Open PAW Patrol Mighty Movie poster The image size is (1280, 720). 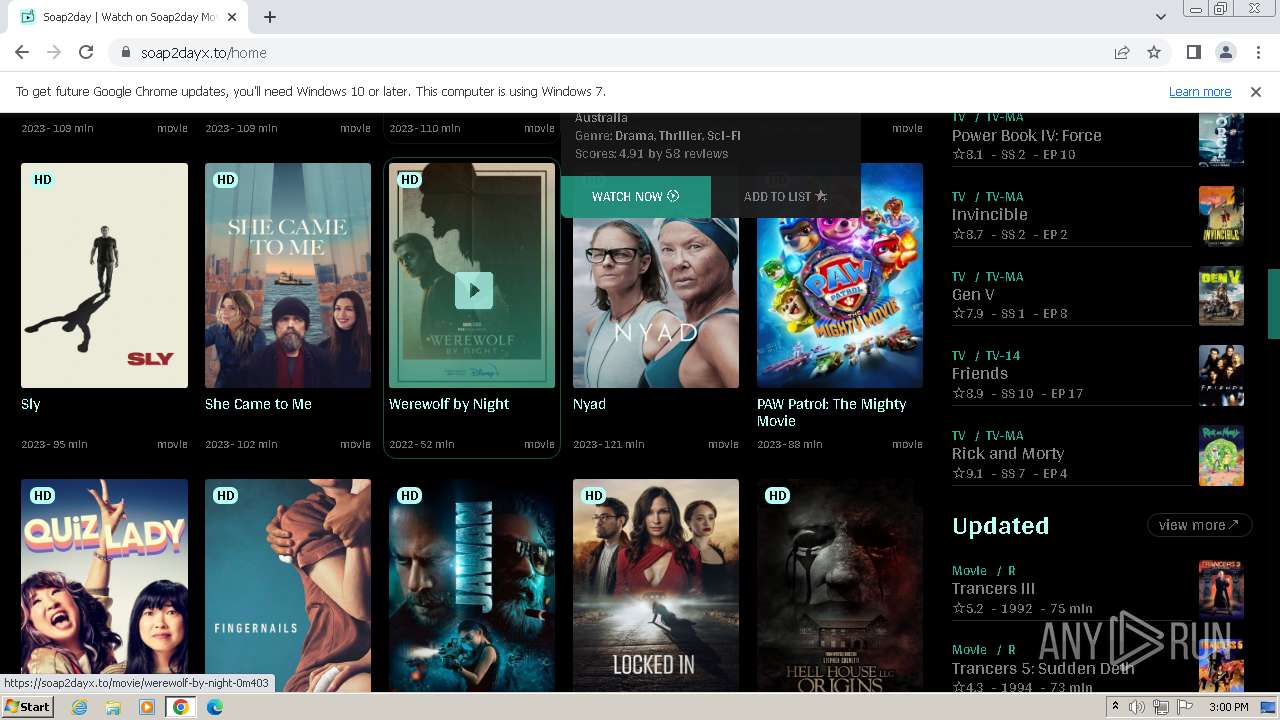click(840, 302)
